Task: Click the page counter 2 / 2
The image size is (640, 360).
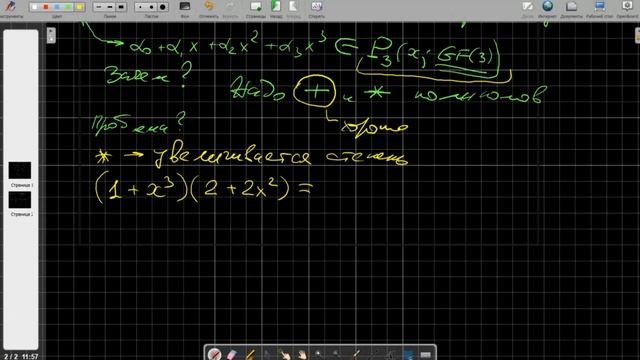Action: [11, 356]
